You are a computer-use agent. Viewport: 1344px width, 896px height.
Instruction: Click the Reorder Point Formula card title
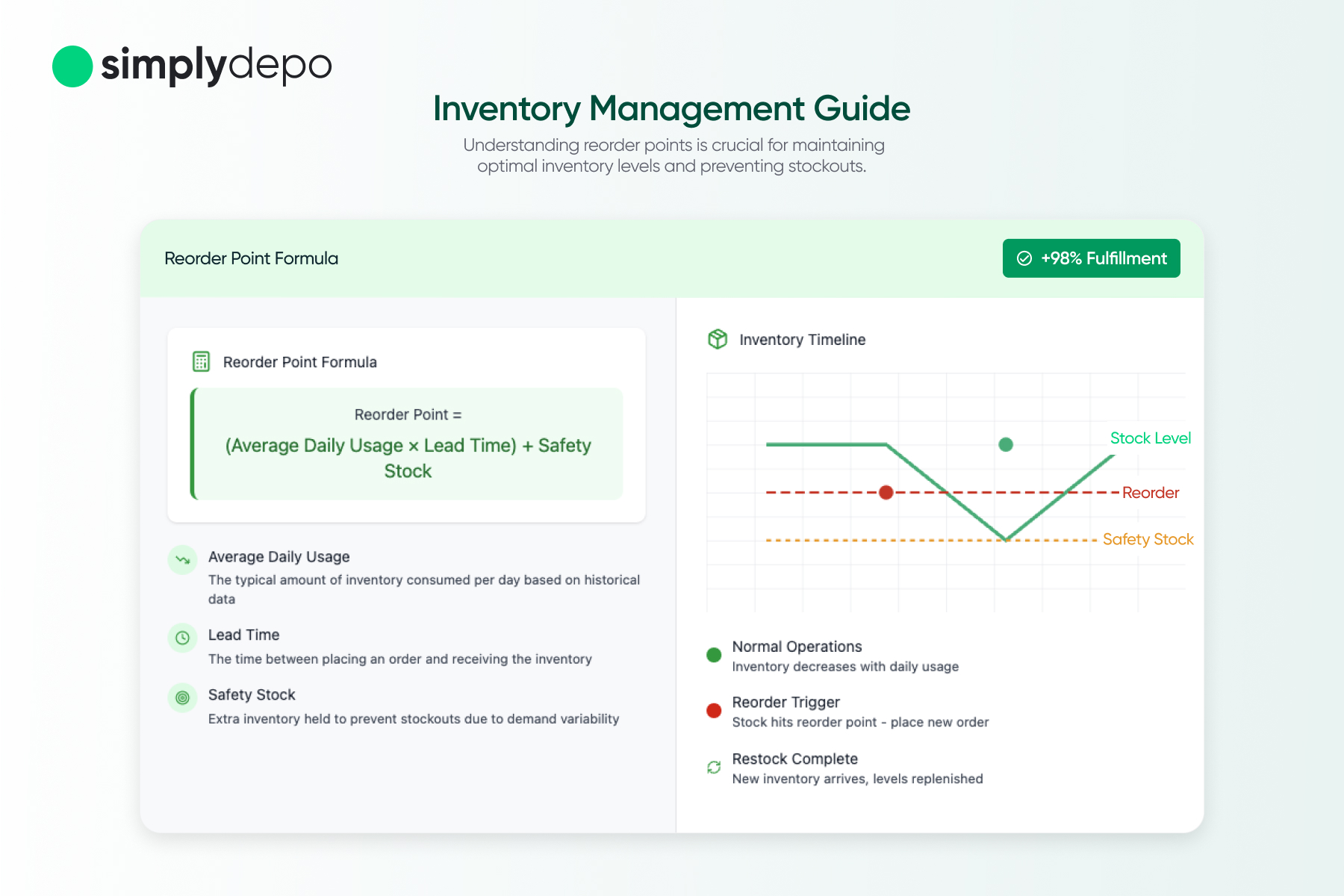(x=299, y=362)
